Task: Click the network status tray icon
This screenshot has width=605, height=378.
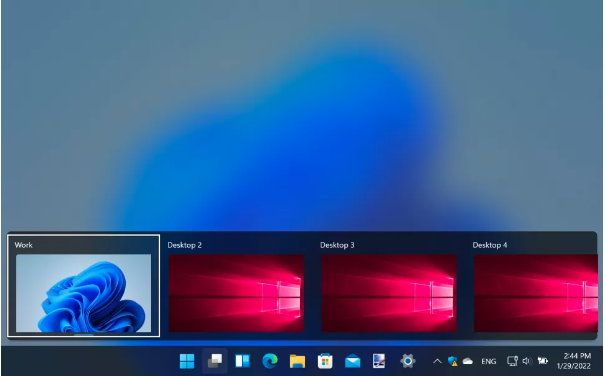Action: point(512,361)
